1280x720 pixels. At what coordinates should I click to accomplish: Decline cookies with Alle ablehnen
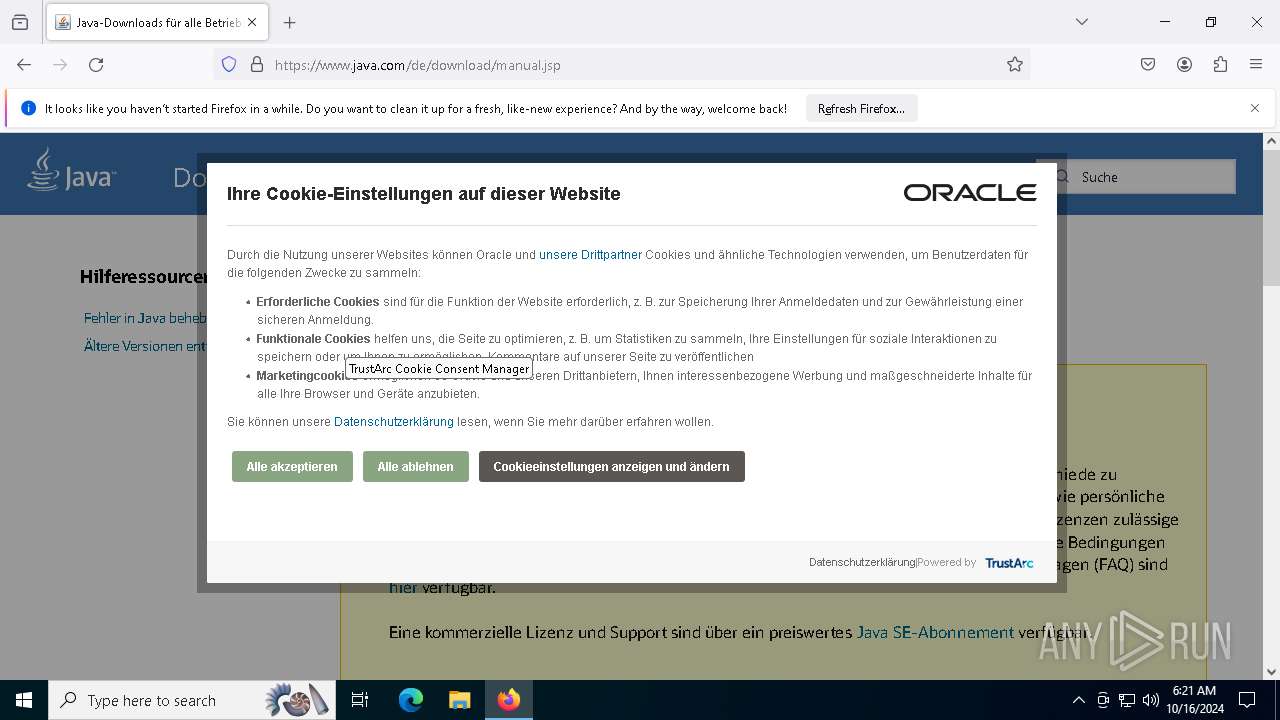415,467
